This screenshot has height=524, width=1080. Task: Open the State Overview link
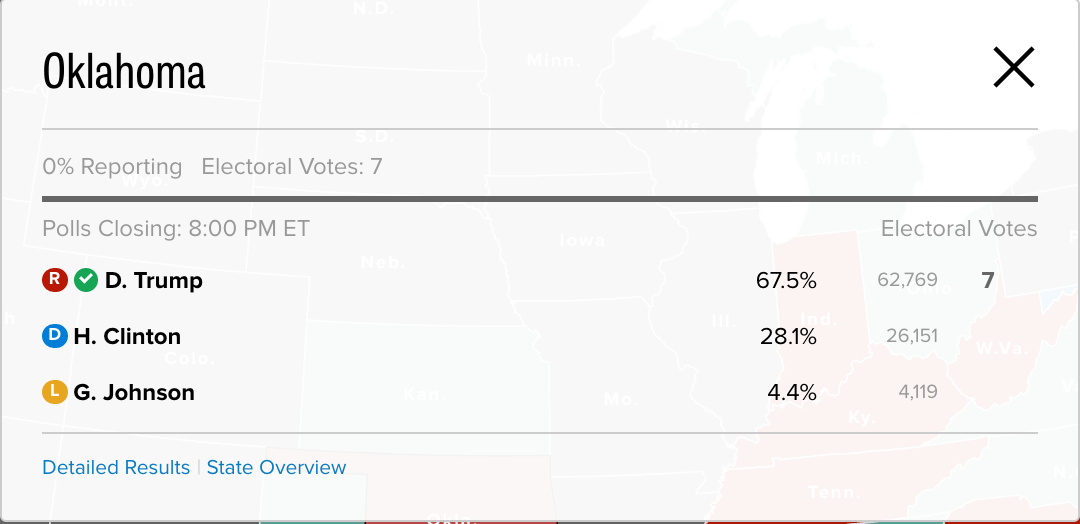(276, 467)
